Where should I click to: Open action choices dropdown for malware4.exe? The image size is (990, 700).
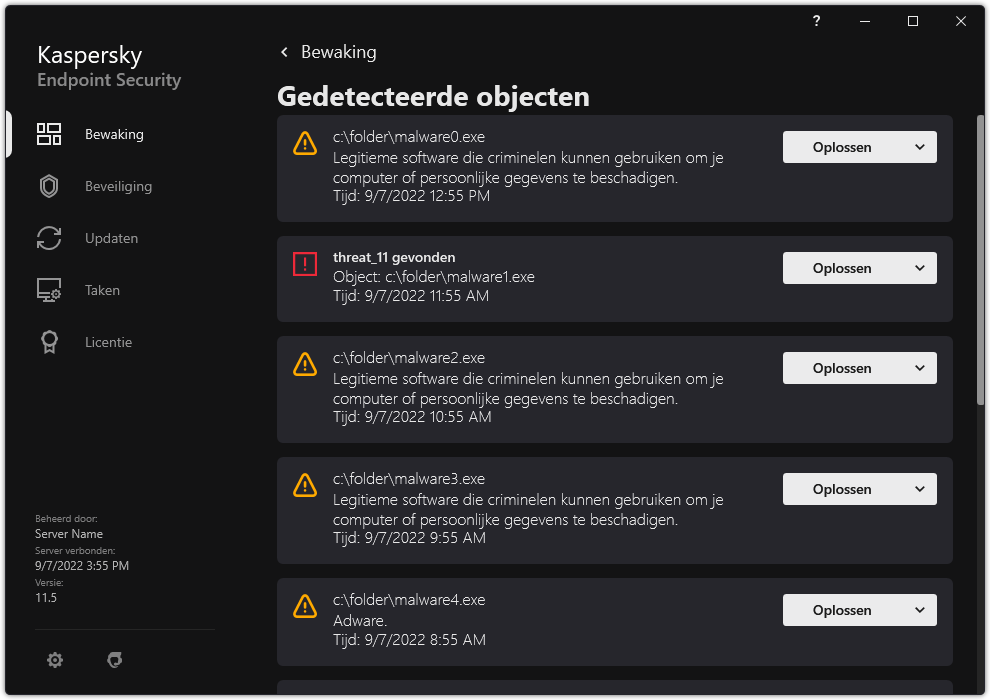click(x=922, y=610)
